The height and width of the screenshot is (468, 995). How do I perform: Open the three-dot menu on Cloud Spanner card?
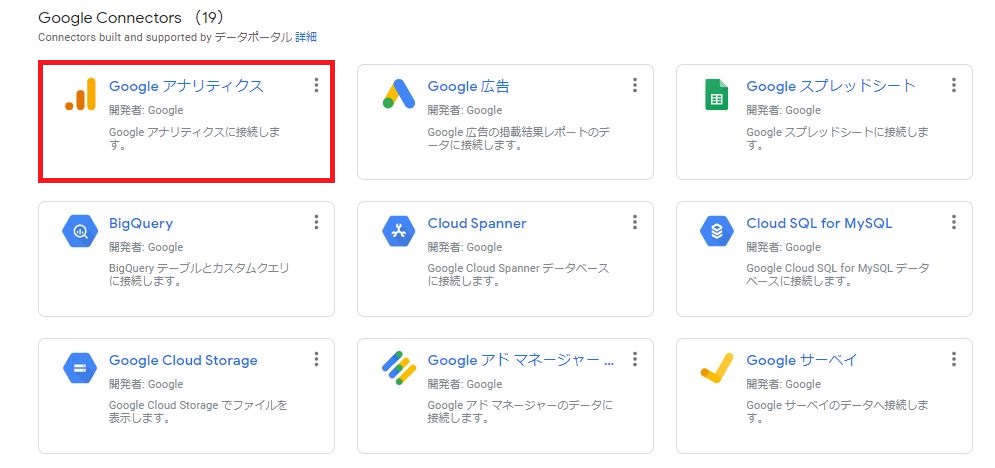click(x=635, y=222)
